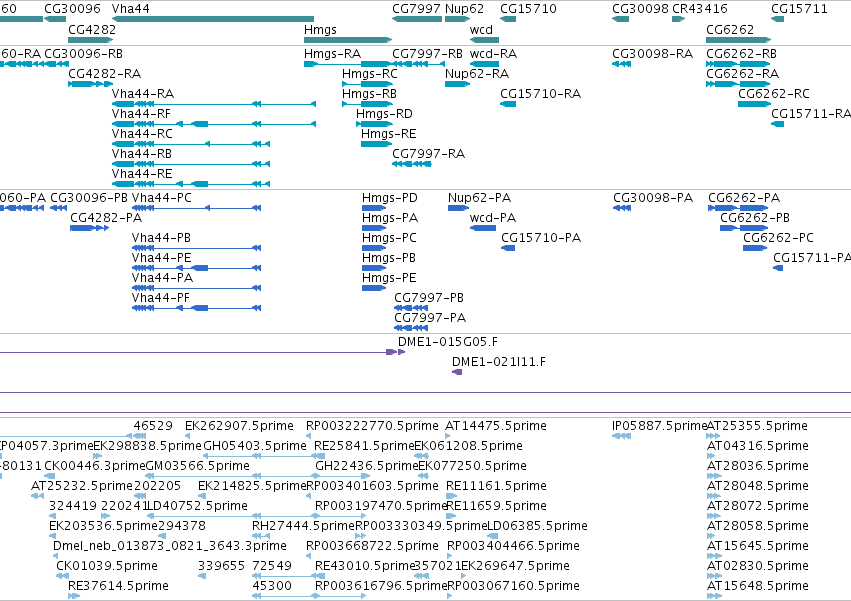Select protein Hmgs-PA
The height and width of the screenshot is (601, 851).
[374, 228]
